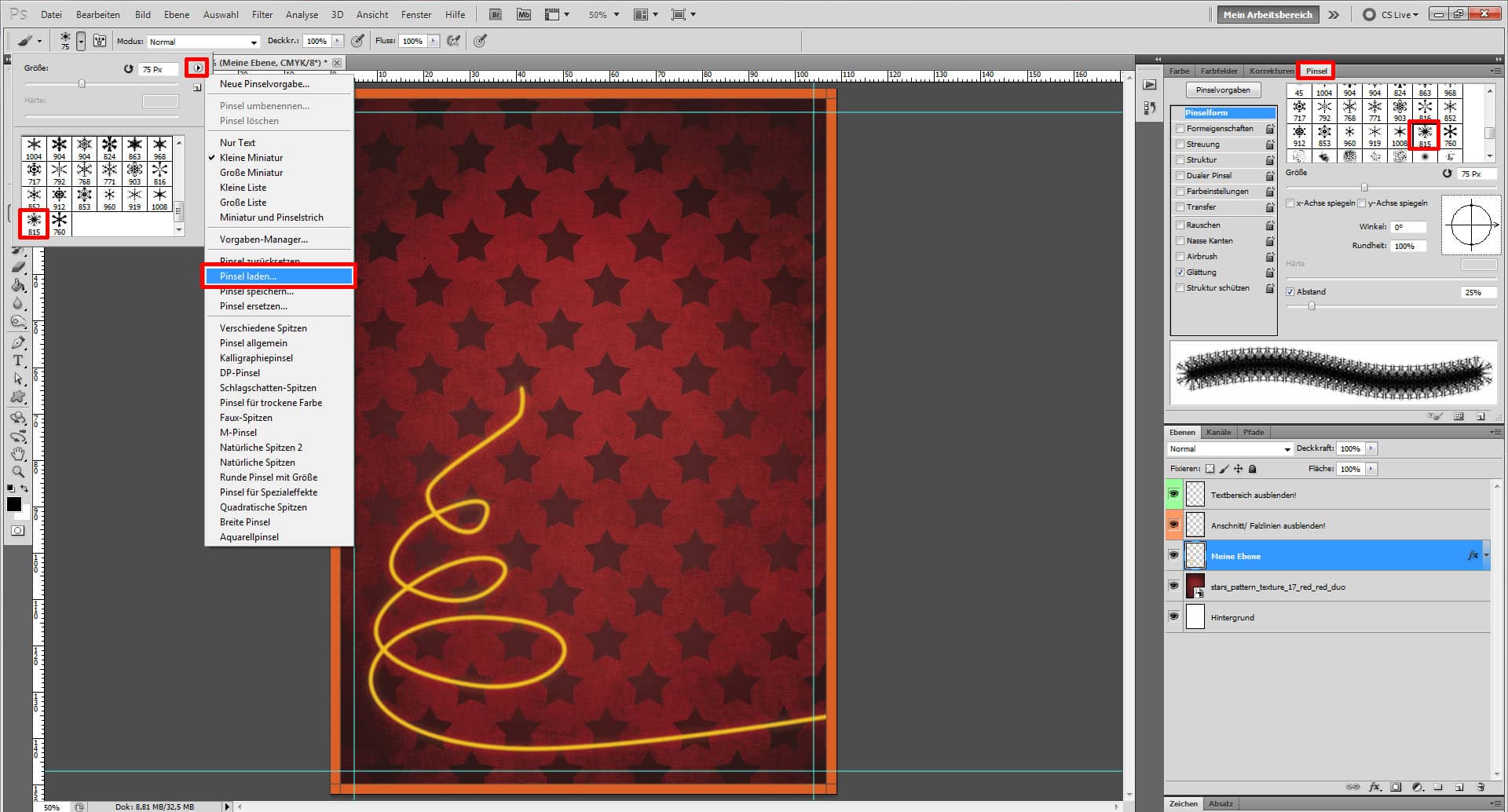Click the black foreground color swatch
Image resolution: width=1508 pixels, height=812 pixels.
click(14, 503)
